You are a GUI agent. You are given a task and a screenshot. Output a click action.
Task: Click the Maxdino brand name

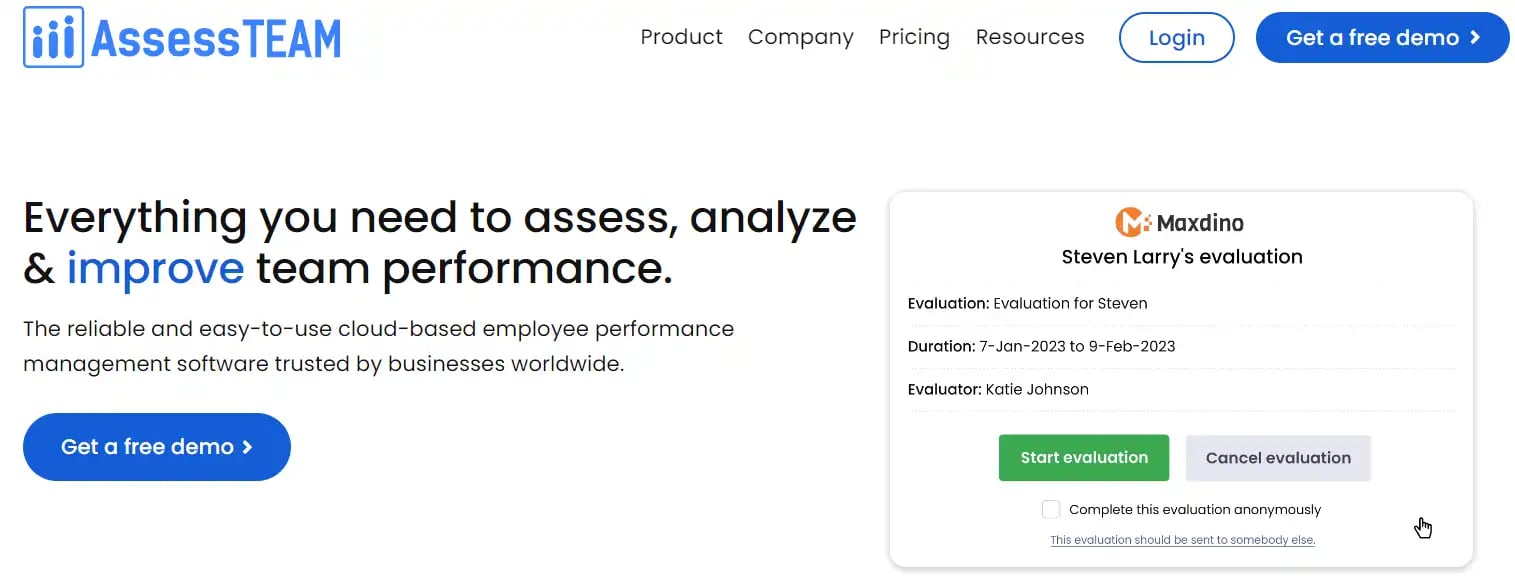click(1200, 223)
